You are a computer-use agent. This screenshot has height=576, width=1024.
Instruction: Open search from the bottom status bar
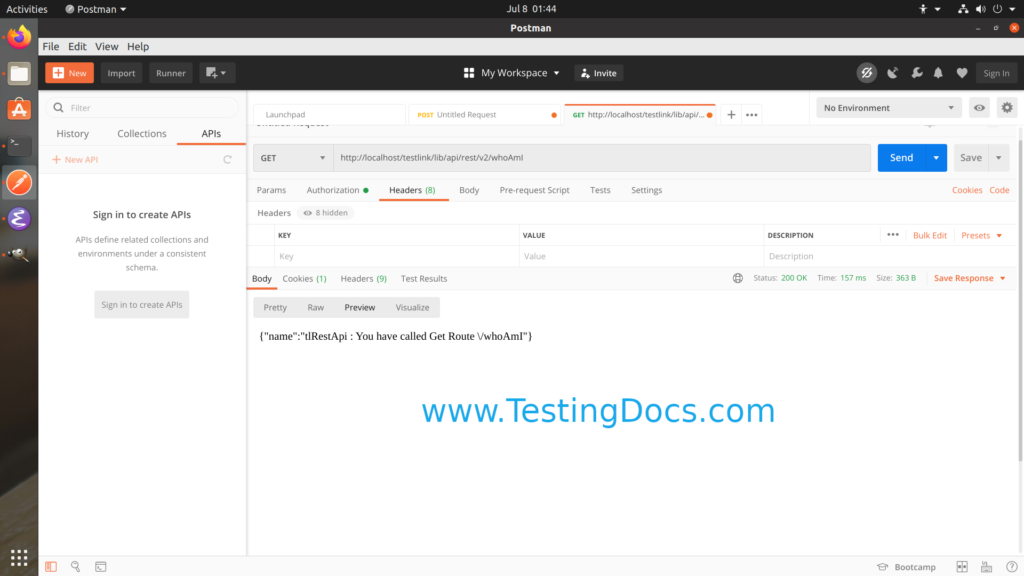pos(75,565)
